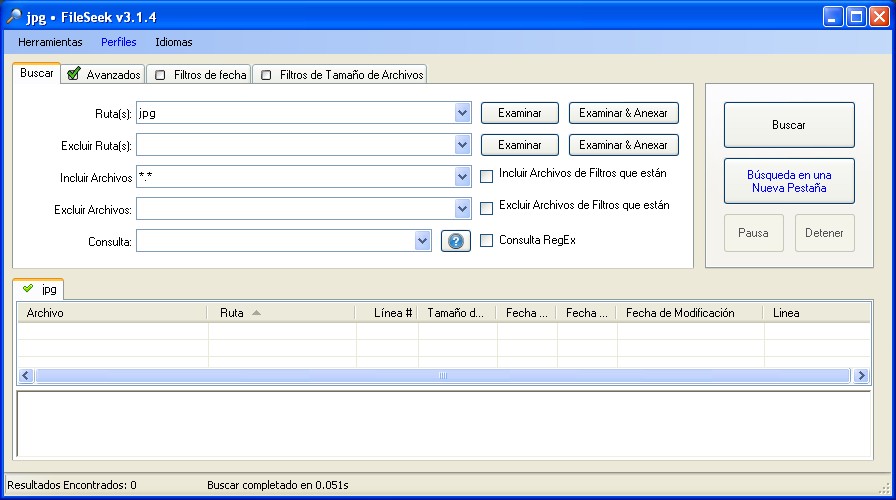Click Resultados Encontrados: 0 status text
Viewport: 896px width, 500px height.
[72, 485]
